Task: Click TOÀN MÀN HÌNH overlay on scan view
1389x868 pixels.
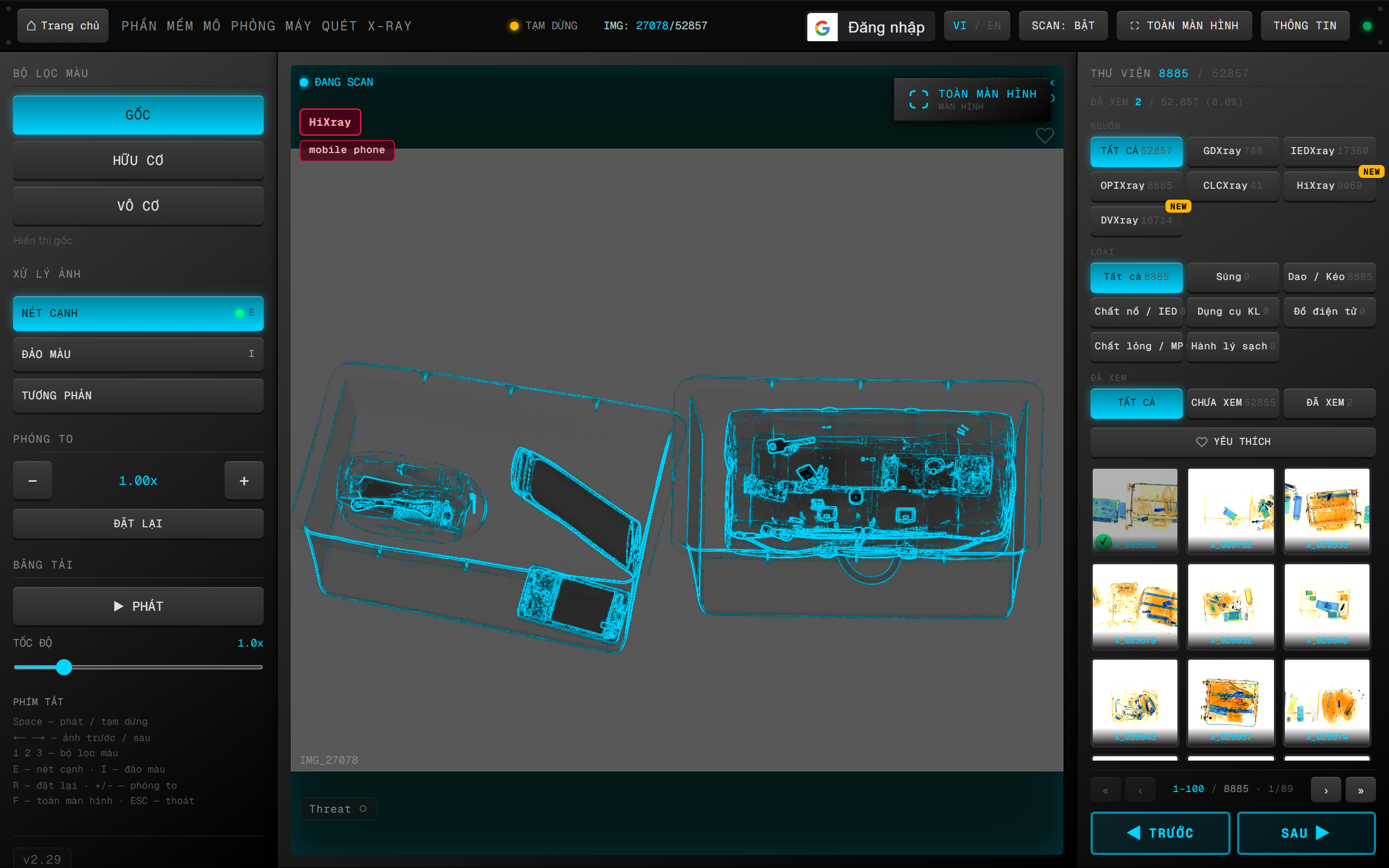Action: coord(972,99)
